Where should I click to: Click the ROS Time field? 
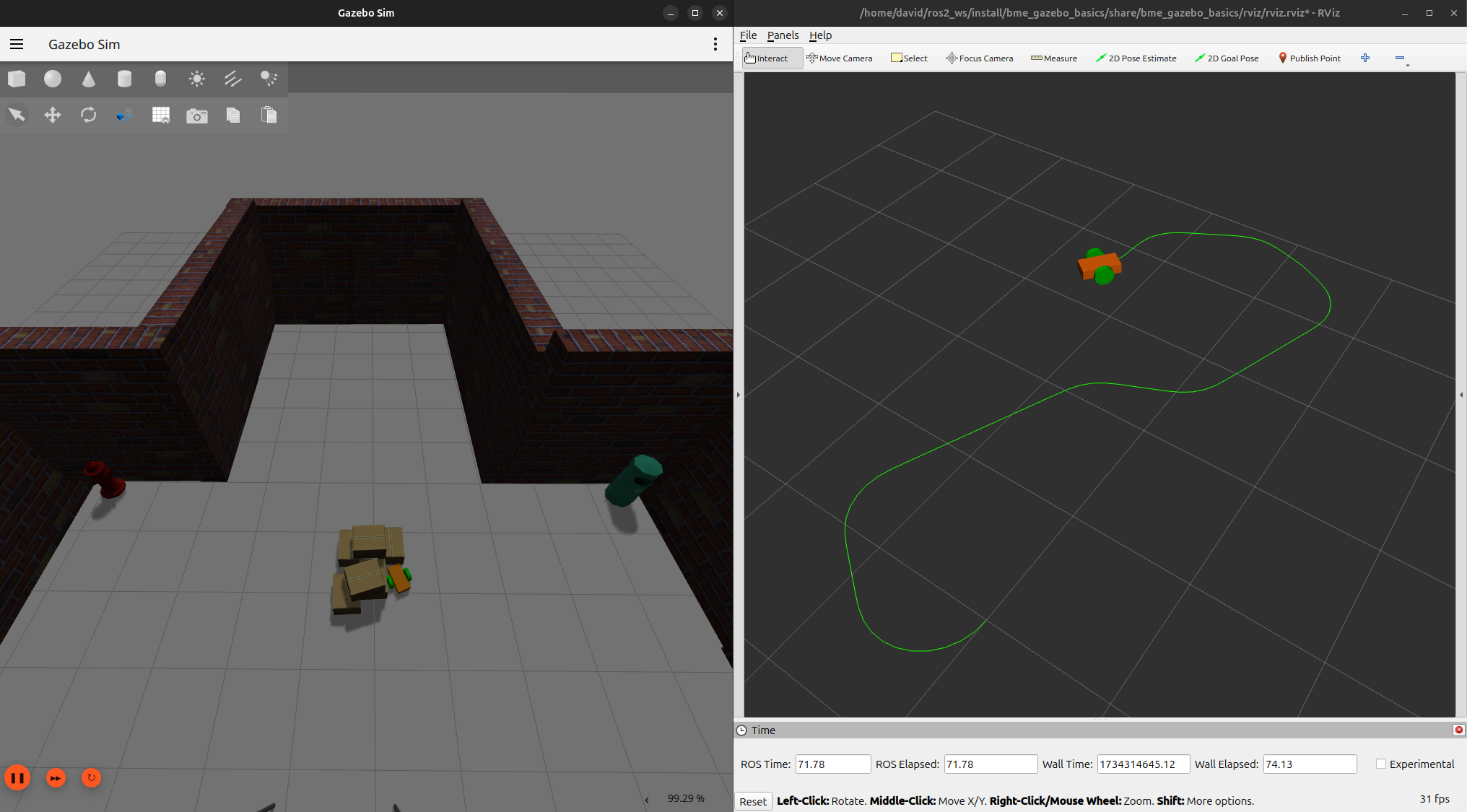[x=832, y=764]
